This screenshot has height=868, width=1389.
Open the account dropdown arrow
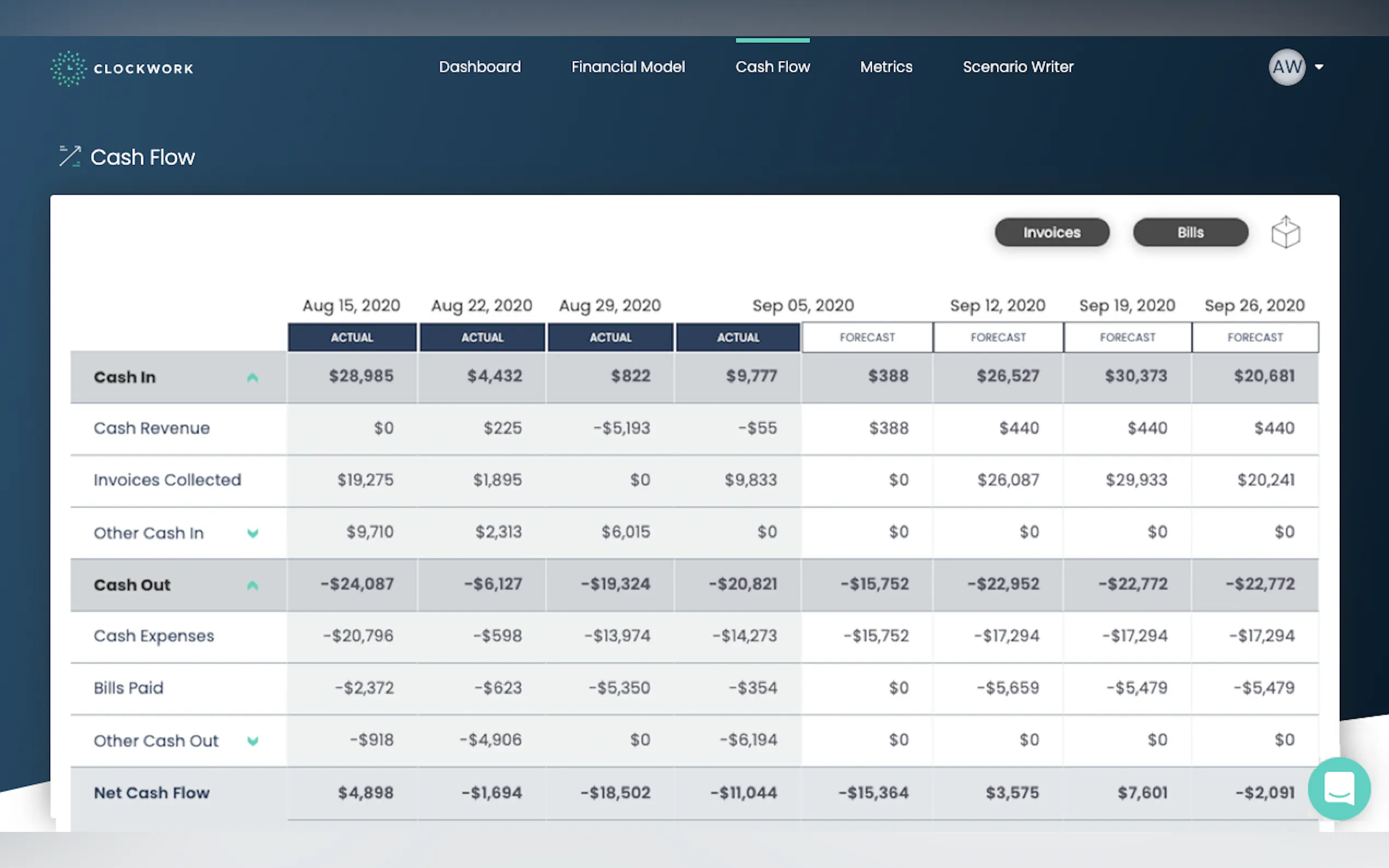pyautogui.click(x=1319, y=67)
